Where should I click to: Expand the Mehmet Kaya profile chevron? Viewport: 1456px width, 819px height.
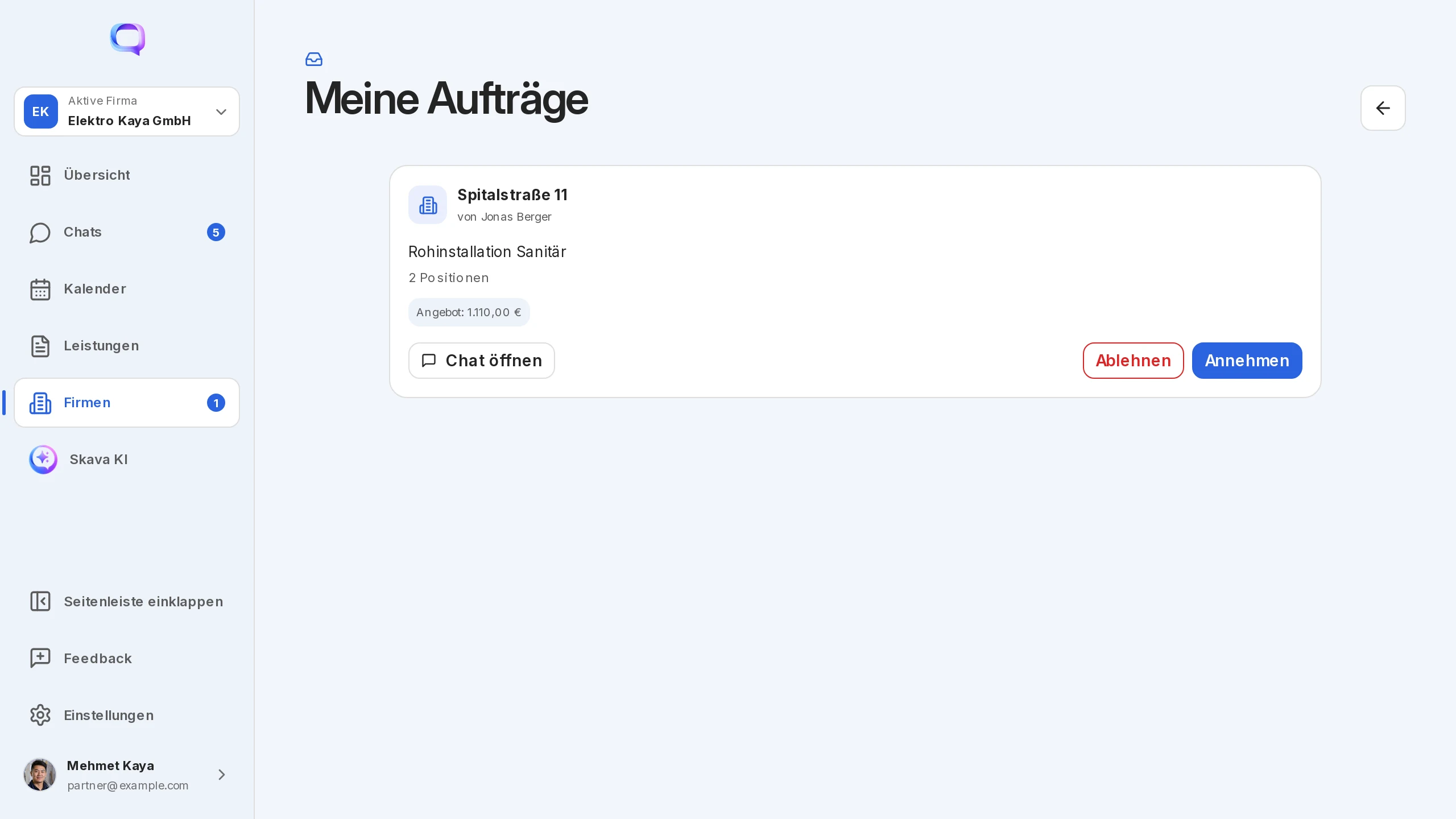[x=221, y=775]
